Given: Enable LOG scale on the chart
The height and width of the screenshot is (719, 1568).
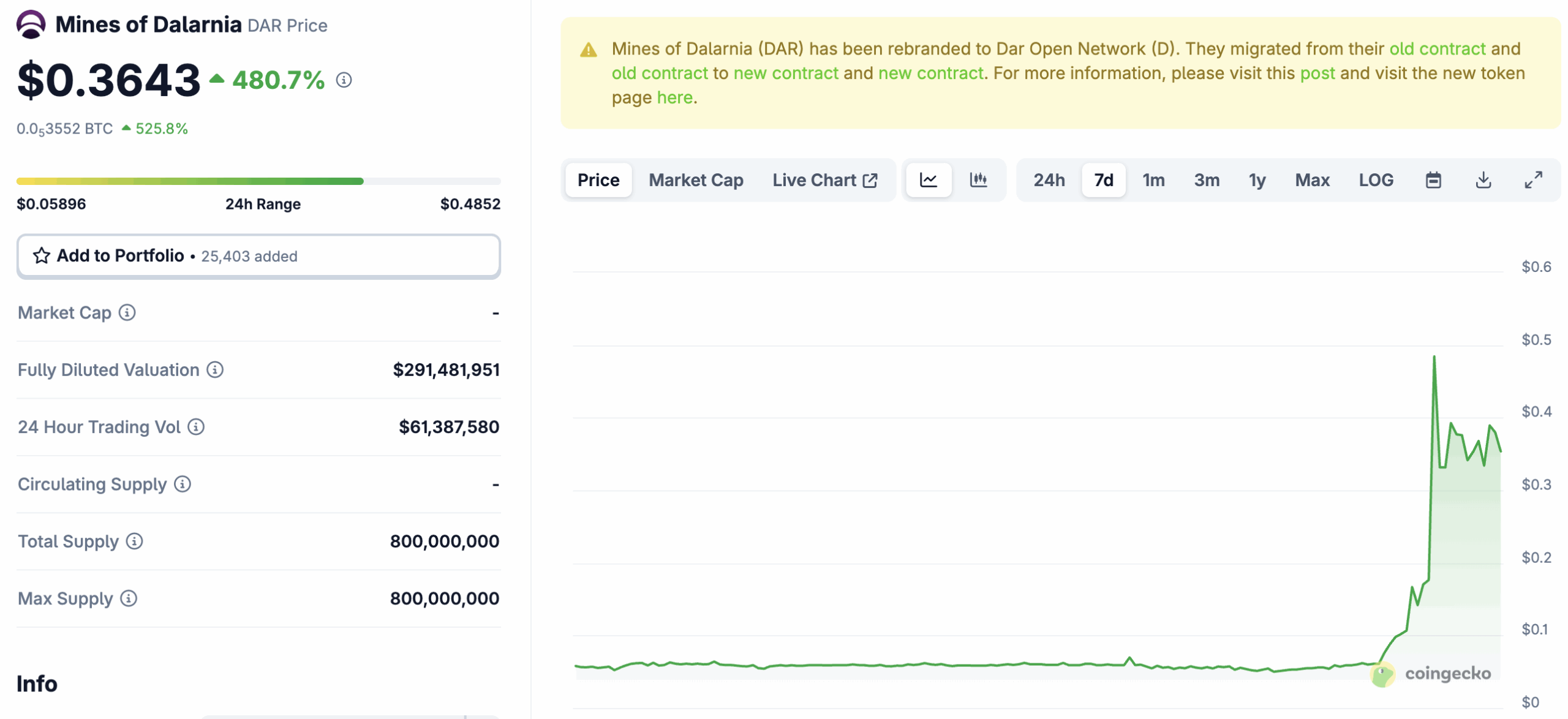Looking at the screenshot, I should point(1376,179).
